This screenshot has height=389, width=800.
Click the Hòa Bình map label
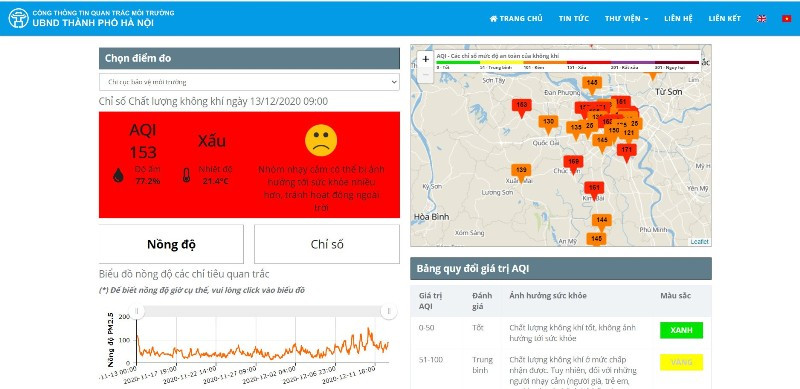tap(432, 216)
